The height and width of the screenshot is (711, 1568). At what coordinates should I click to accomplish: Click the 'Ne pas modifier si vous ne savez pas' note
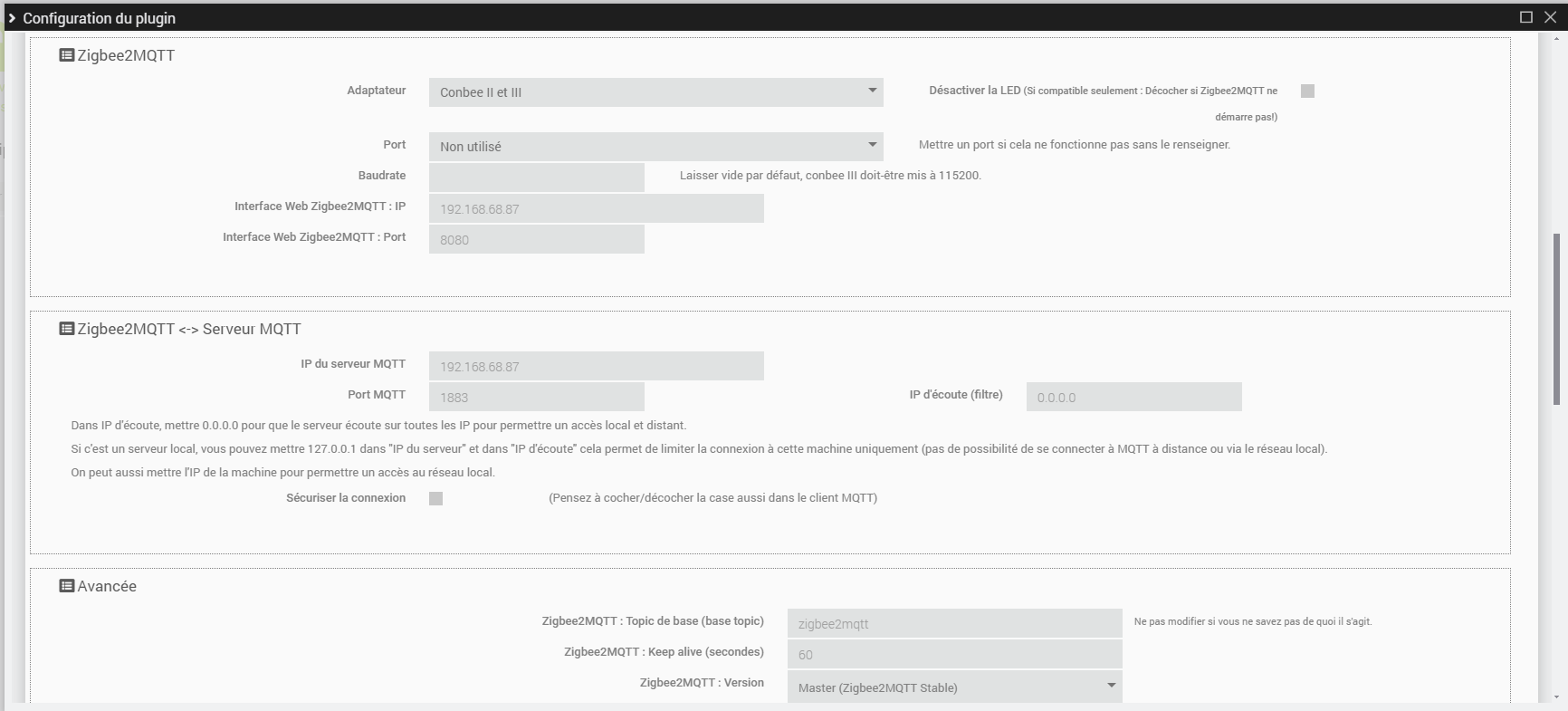click(x=1253, y=621)
